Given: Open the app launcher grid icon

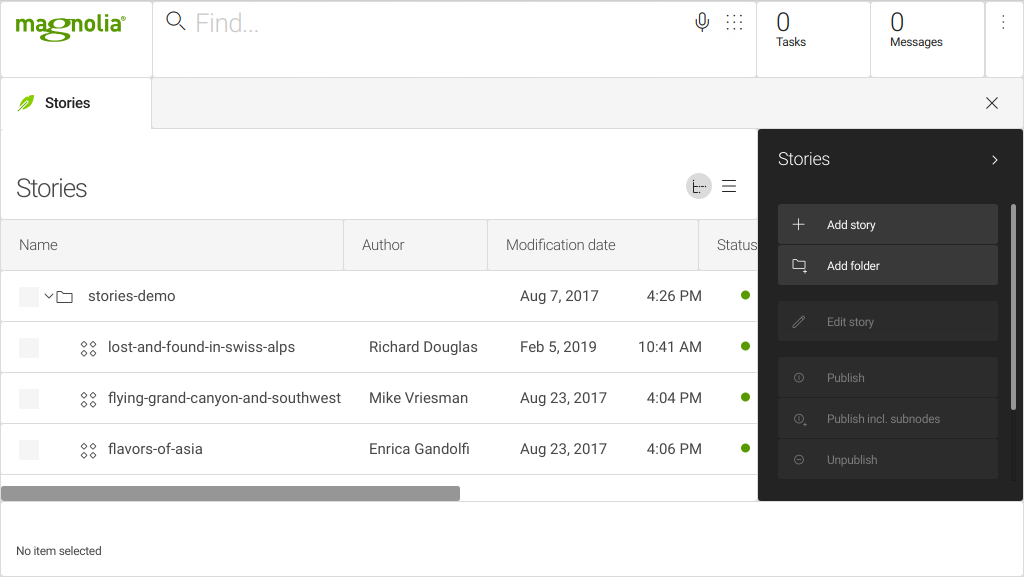Looking at the screenshot, I should click(x=734, y=21).
